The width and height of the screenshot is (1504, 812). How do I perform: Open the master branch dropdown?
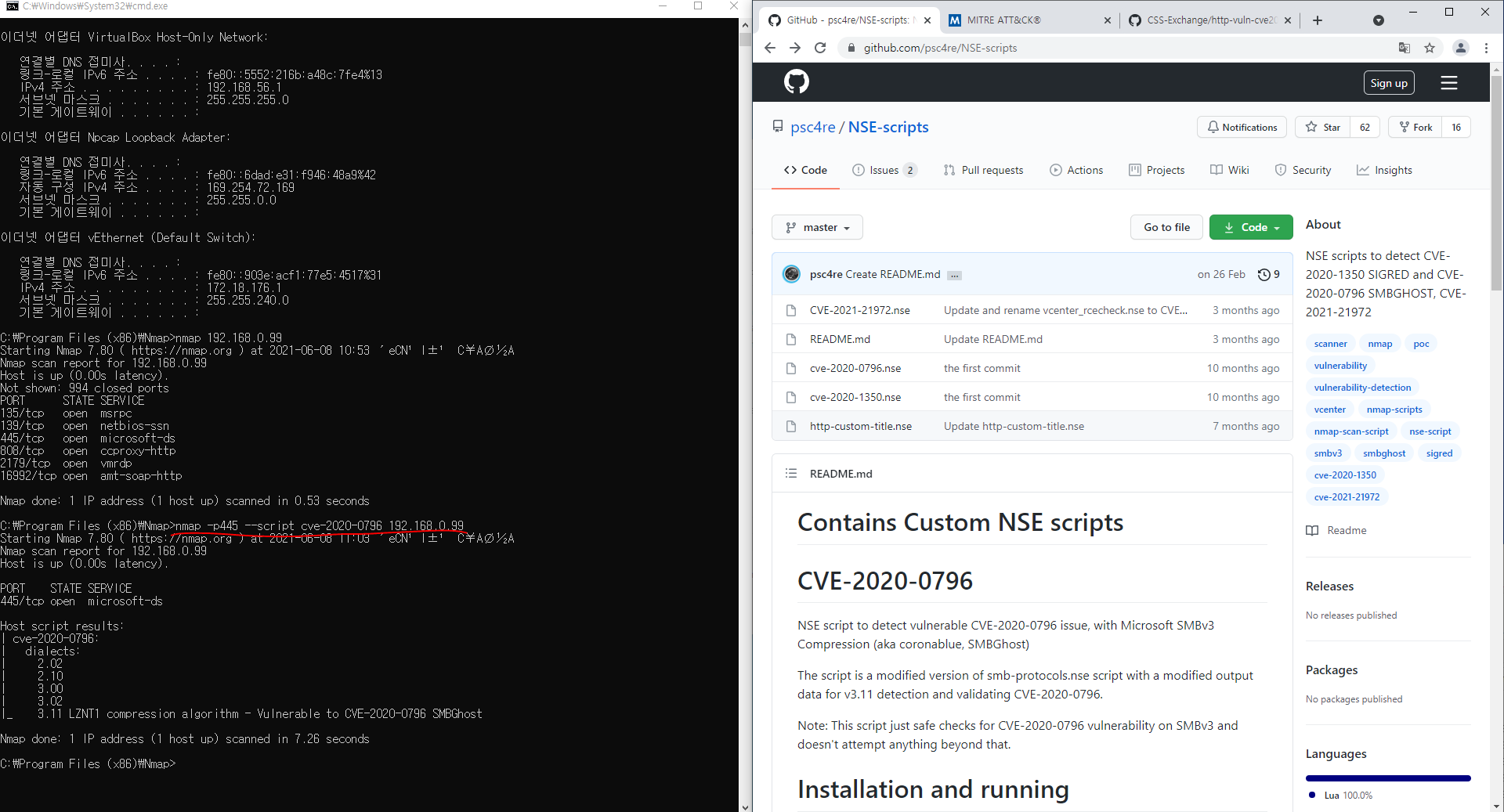[817, 227]
